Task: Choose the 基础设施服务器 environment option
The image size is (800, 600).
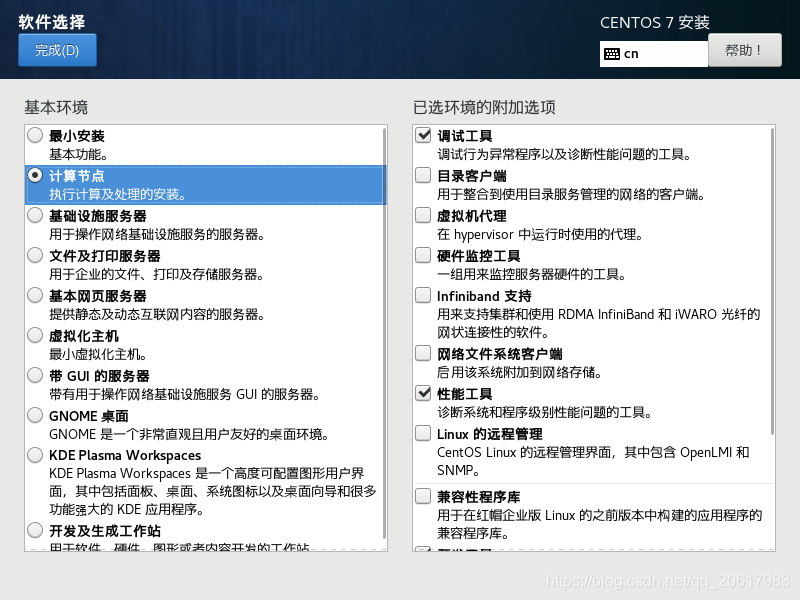Action: pyautogui.click(x=35, y=215)
